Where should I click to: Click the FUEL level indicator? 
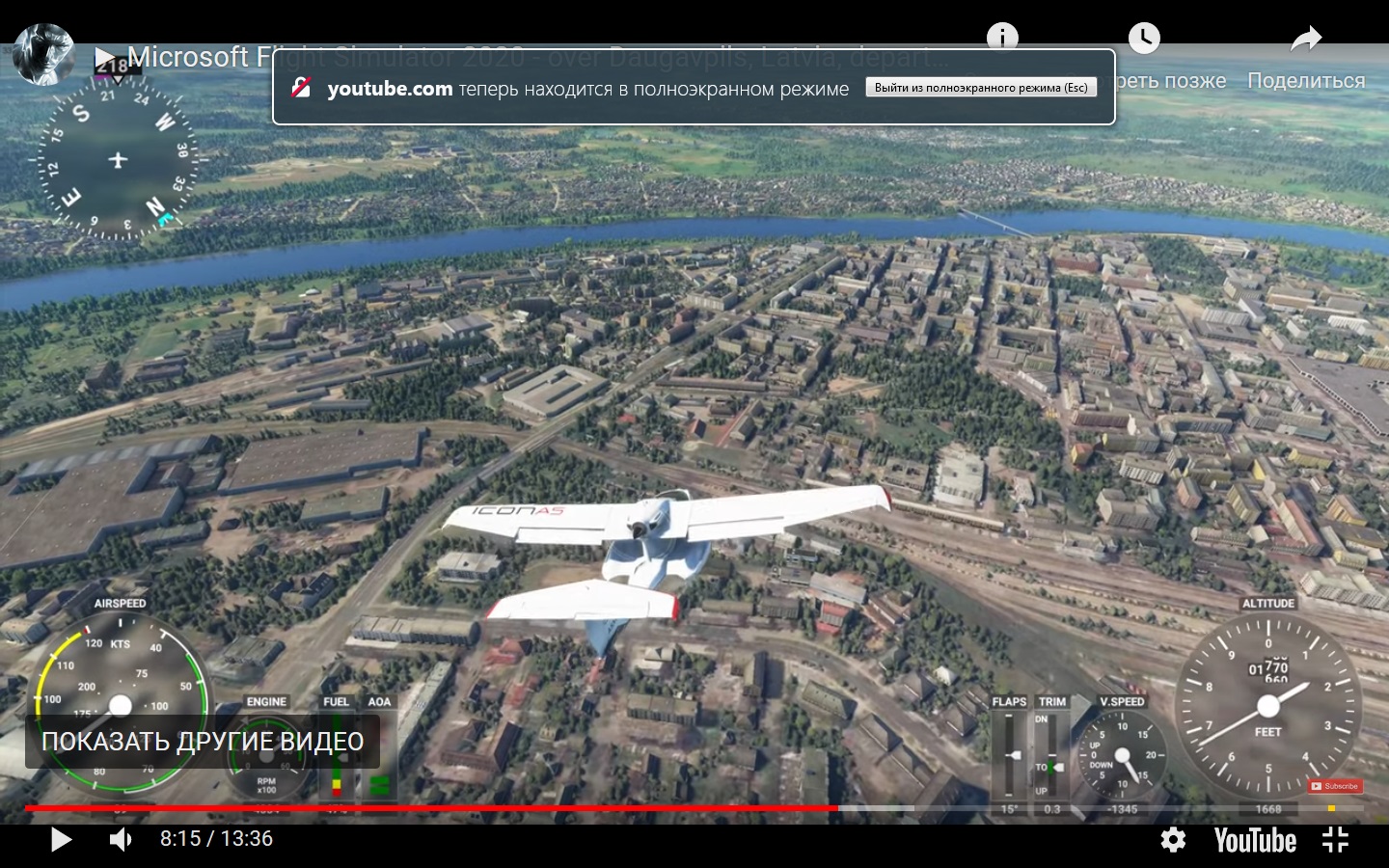(337, 755)
